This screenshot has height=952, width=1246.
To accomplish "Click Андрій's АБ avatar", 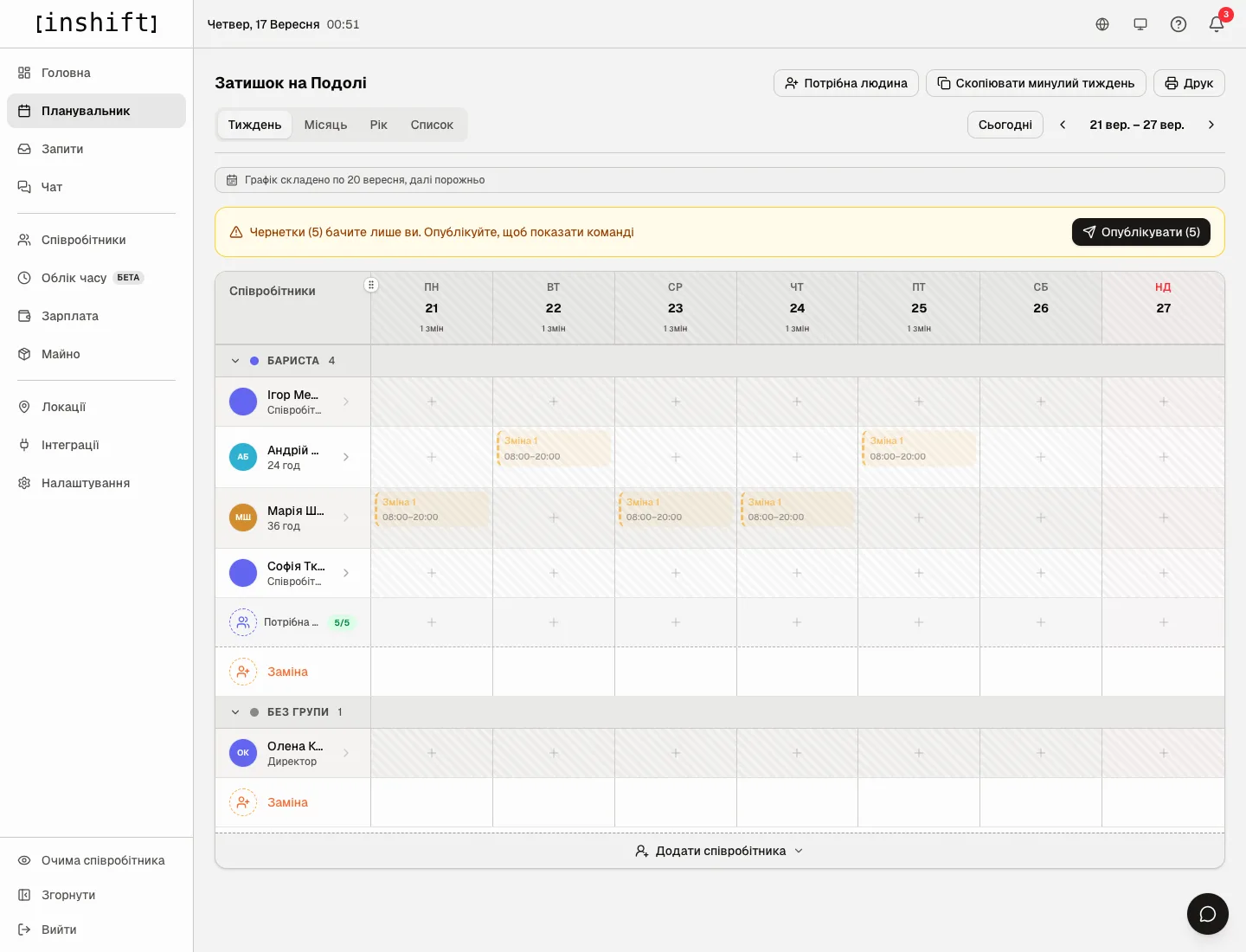I will coord(243,457).
